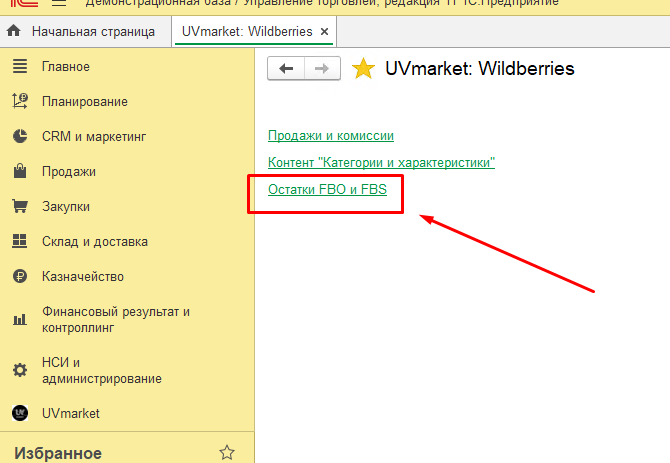
Task: Open the CRM и маркетинг section
Action: (94, 137)
